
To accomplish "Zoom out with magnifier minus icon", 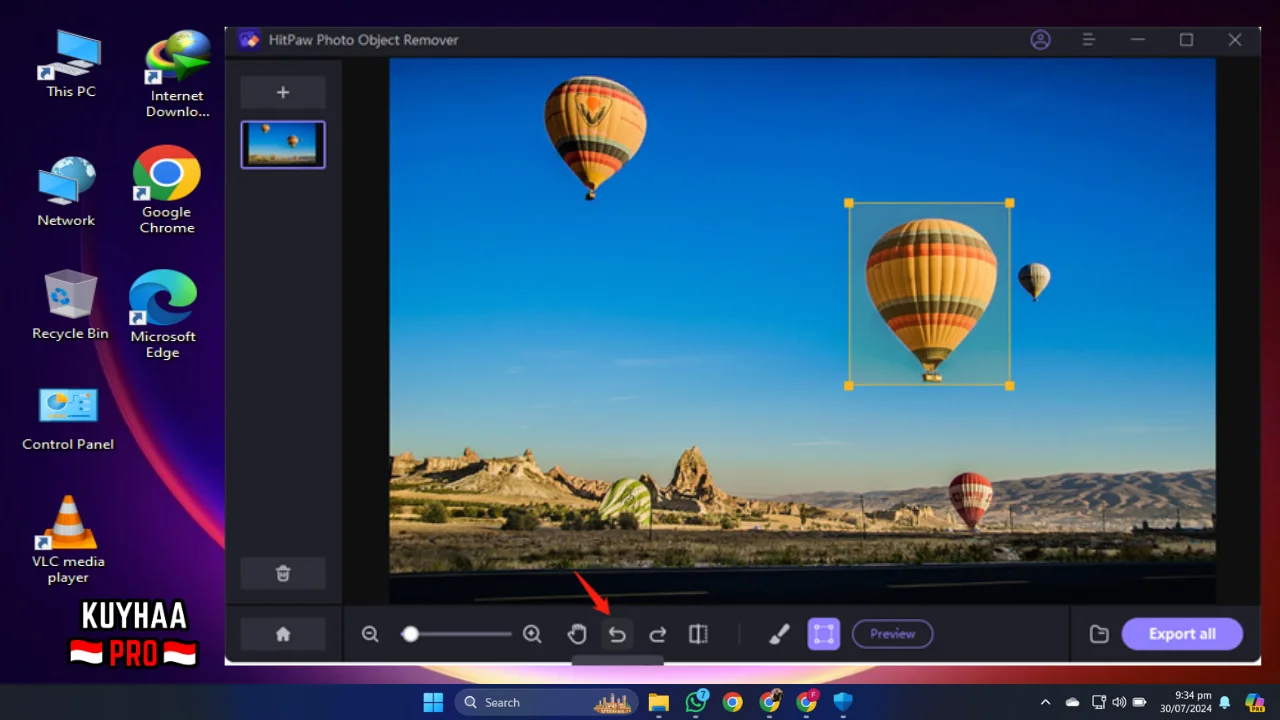I will 370,634.
